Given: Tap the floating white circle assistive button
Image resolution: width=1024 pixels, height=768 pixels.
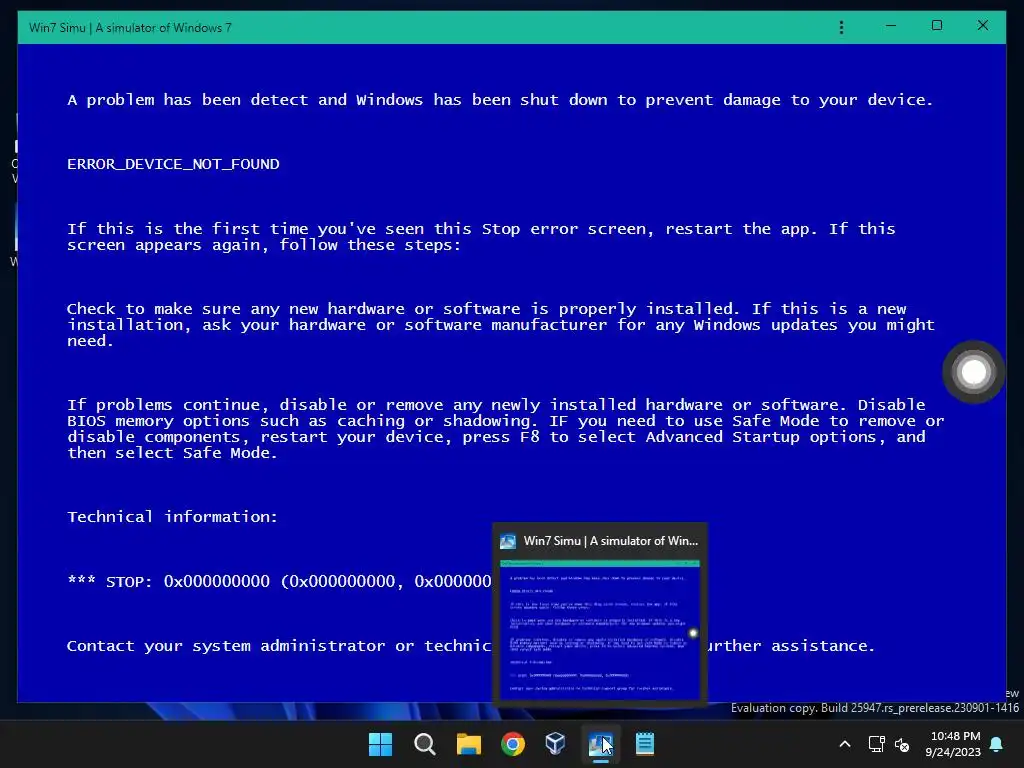Looking at the screenshot, I should (973, 372).
